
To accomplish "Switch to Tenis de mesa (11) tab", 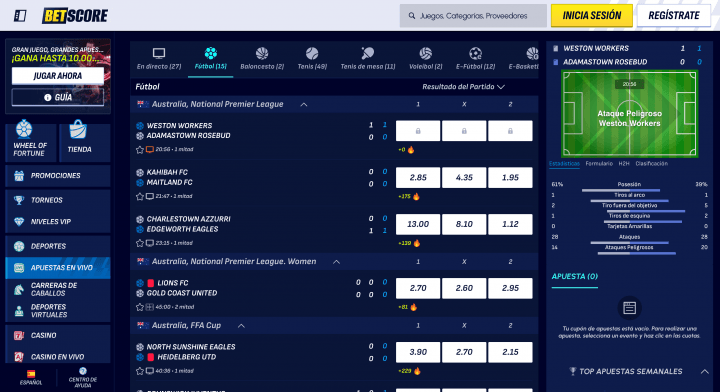I will (x=368, y=59).
